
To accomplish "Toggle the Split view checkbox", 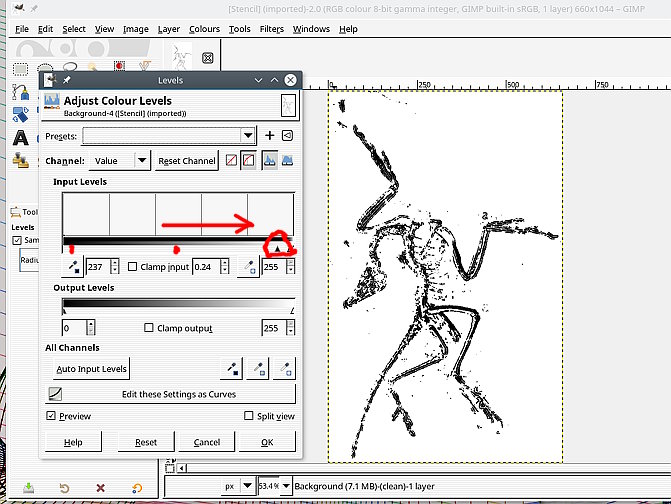I will (x=249, y=416).
